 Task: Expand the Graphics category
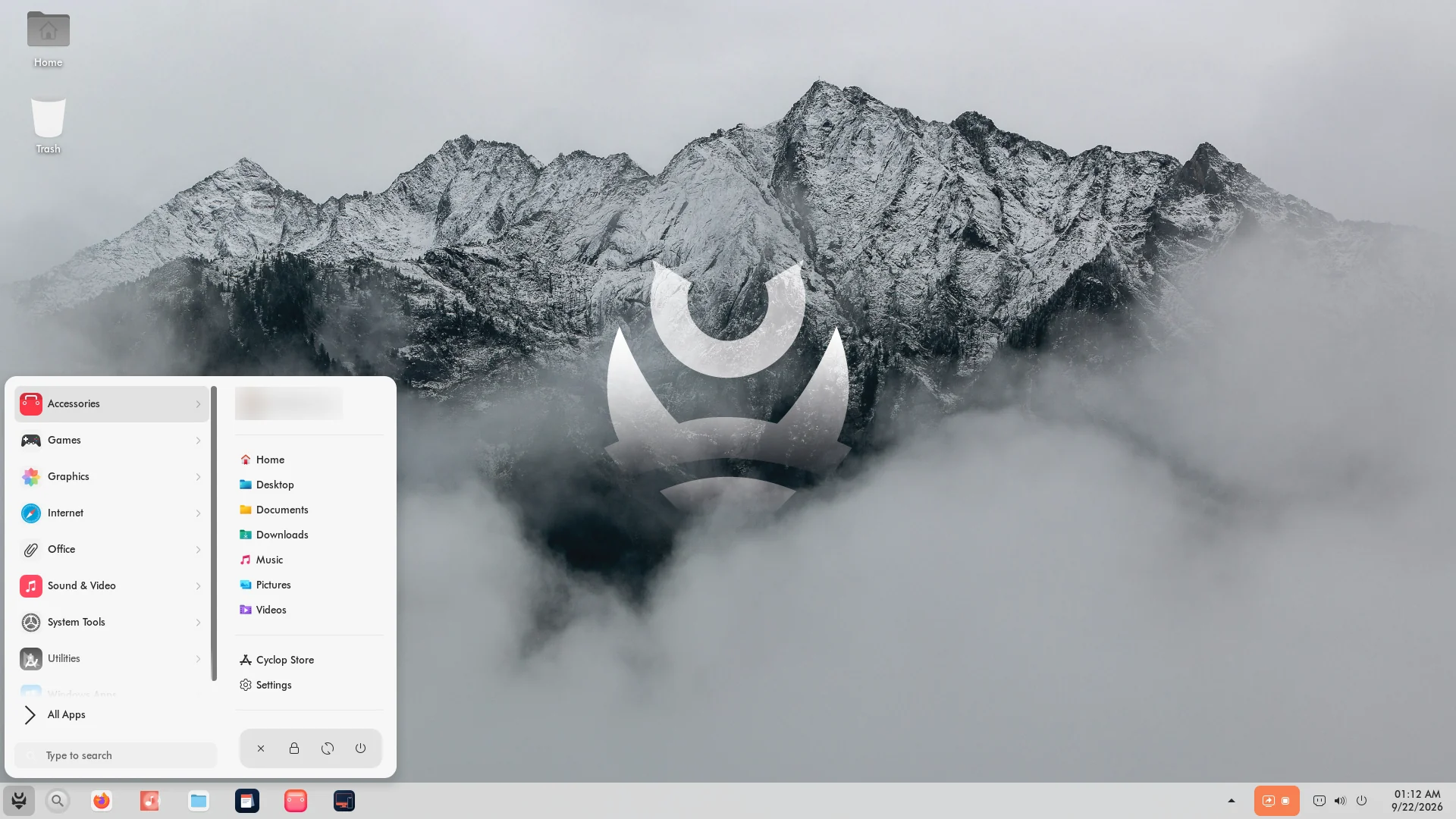click(111, 477)
